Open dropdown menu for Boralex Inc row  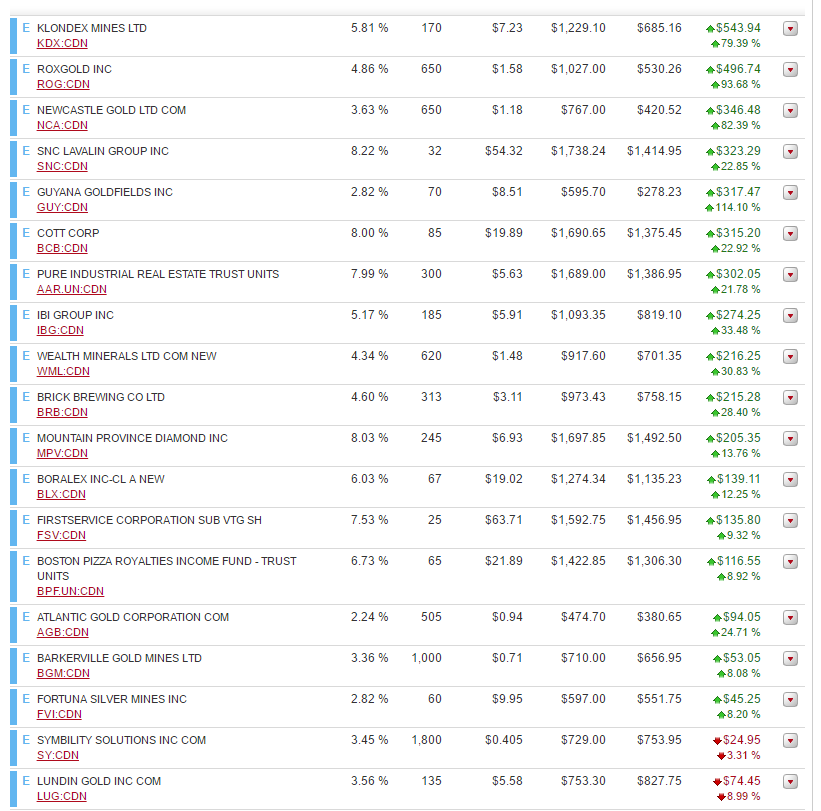790,480
